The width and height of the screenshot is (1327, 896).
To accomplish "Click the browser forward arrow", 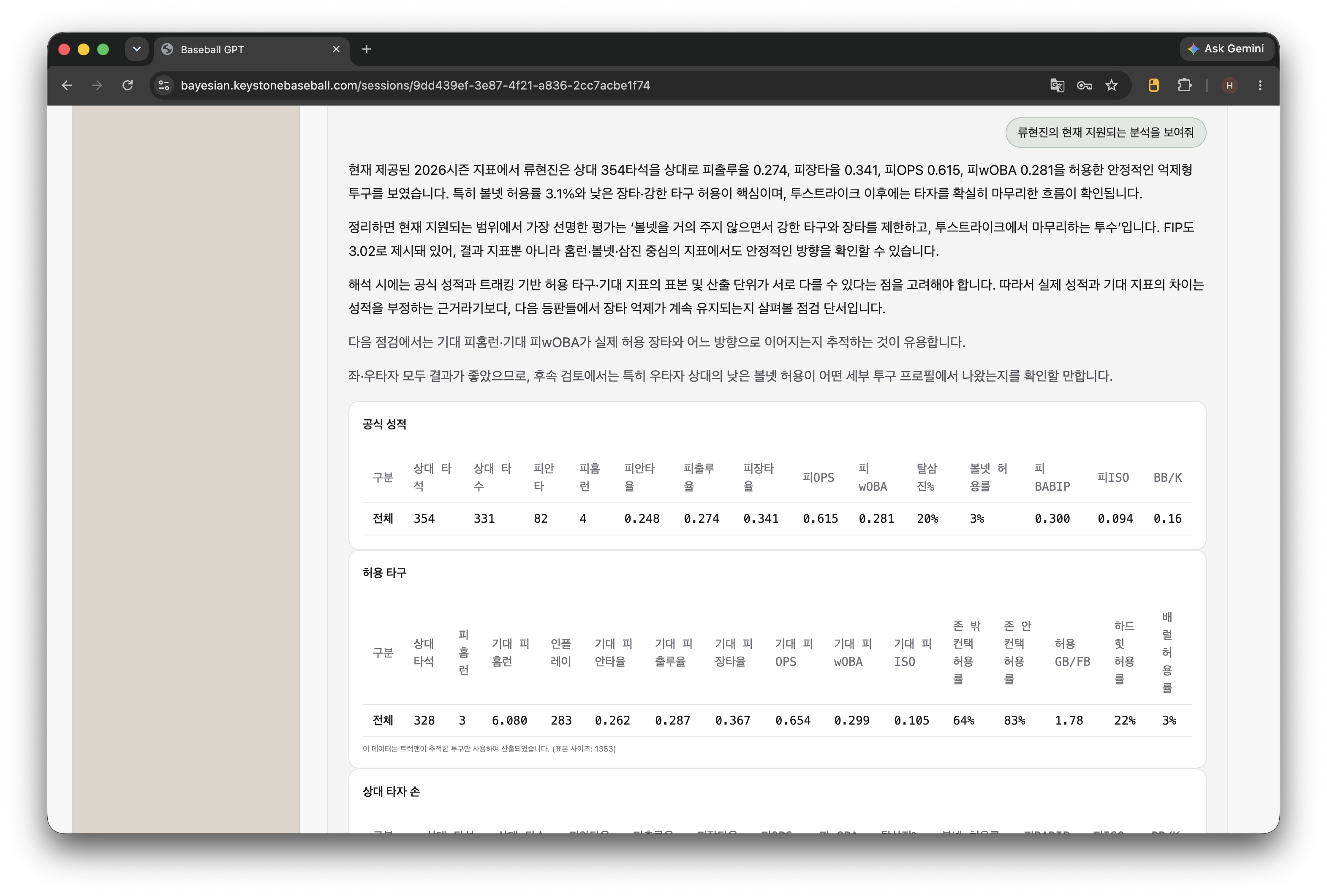I will click(x=97, y=85).
